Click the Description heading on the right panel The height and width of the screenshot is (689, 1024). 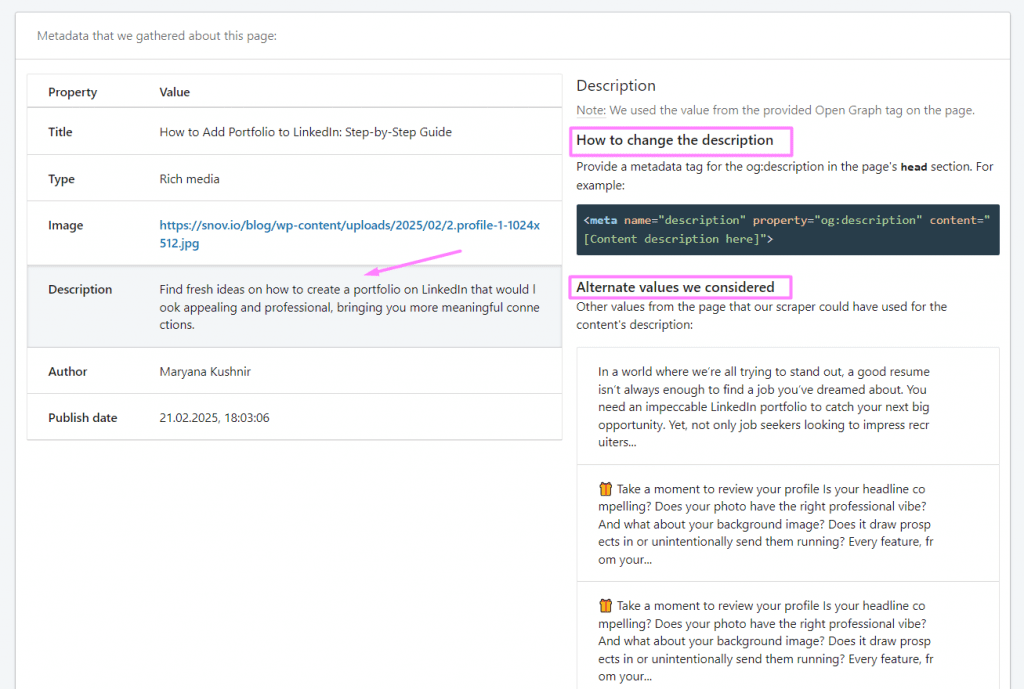point(616,85)
